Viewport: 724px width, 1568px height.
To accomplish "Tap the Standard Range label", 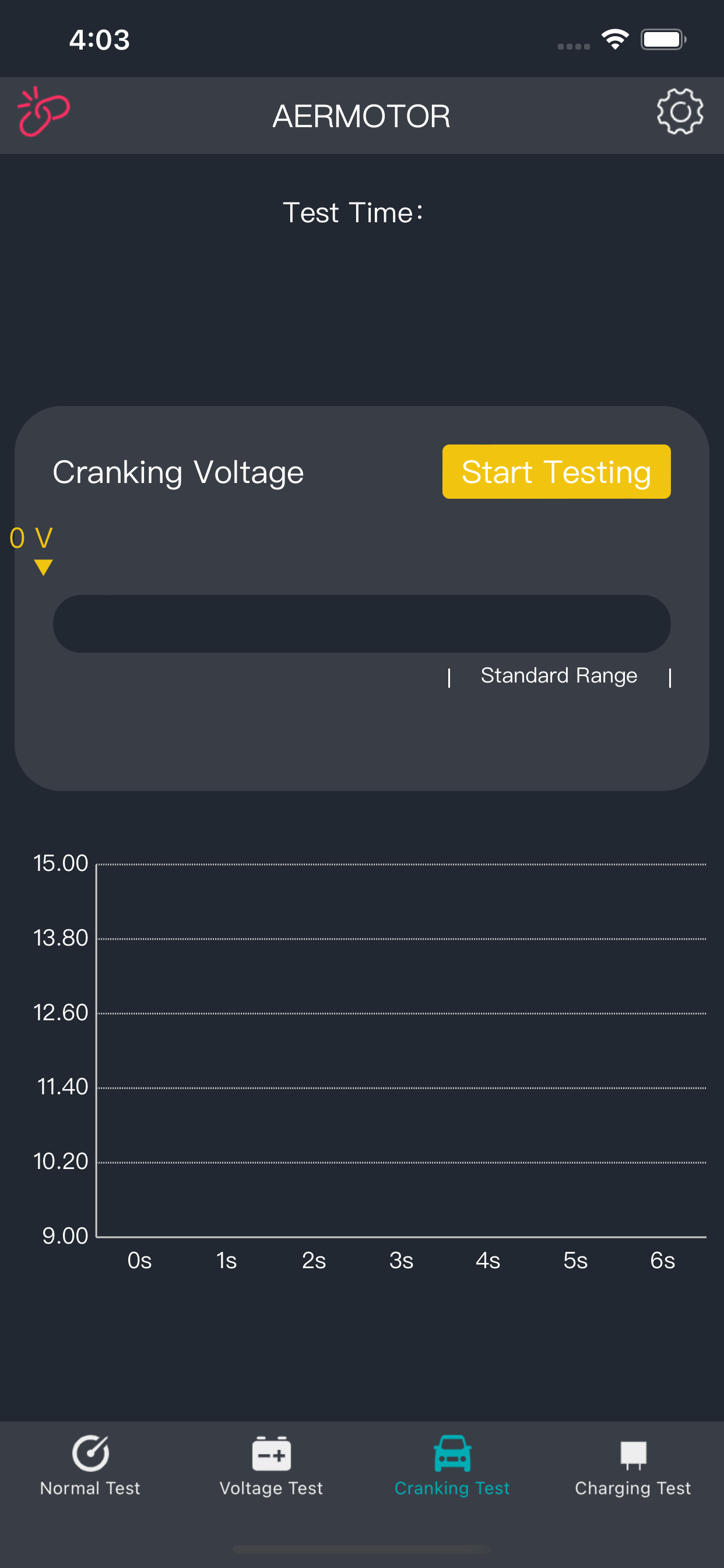I will point(558,675).
